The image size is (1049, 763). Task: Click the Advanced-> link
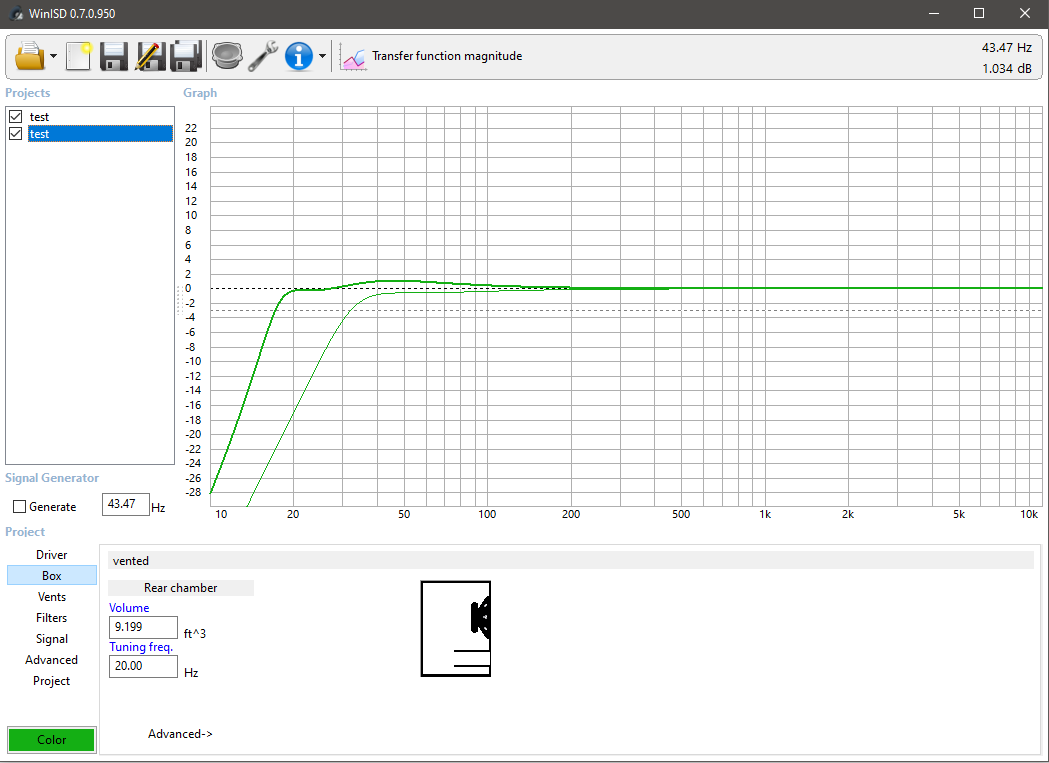tap(180, 734)
